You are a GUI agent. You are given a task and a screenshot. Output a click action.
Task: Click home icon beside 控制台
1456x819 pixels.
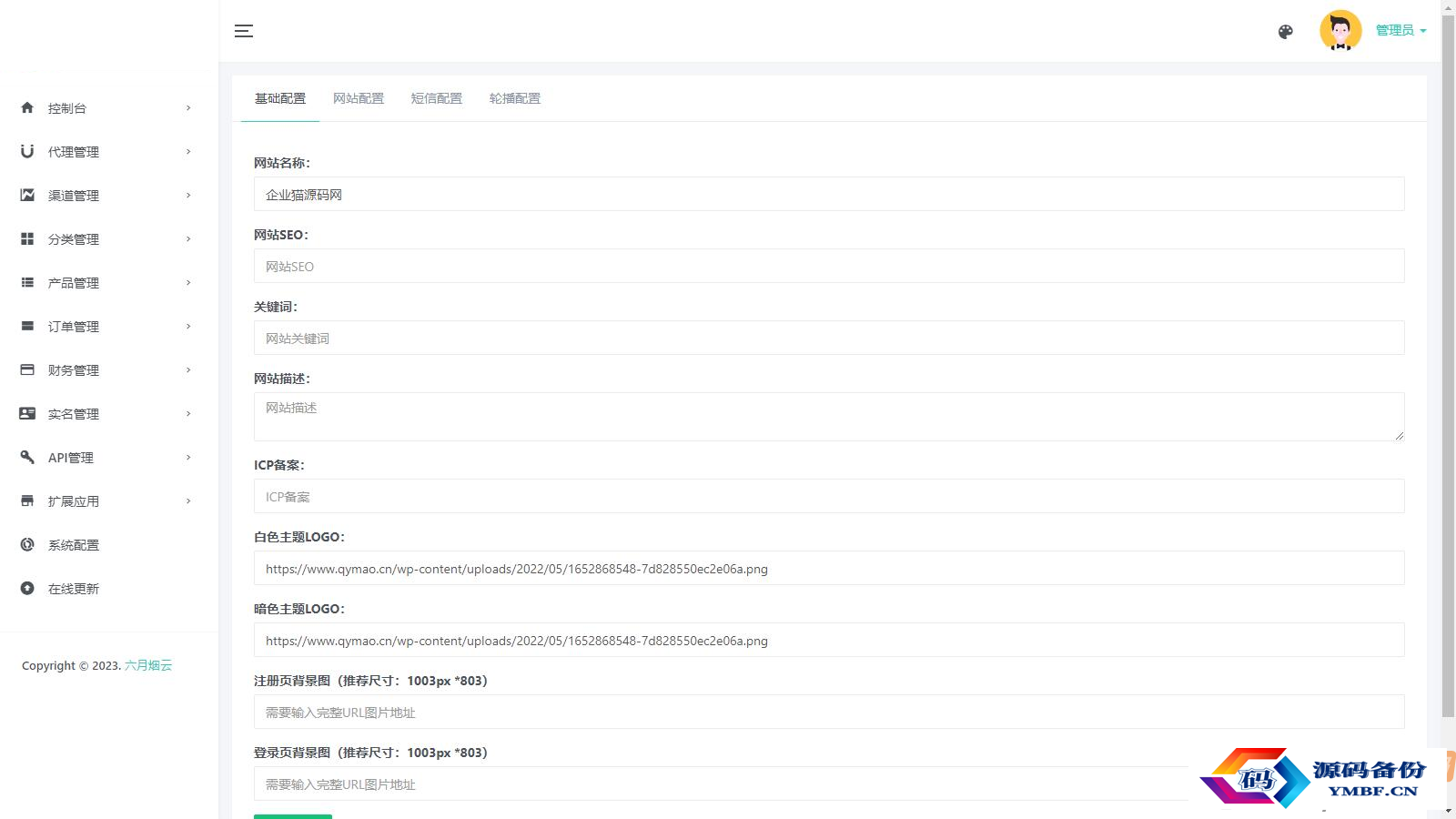point(27,107)
